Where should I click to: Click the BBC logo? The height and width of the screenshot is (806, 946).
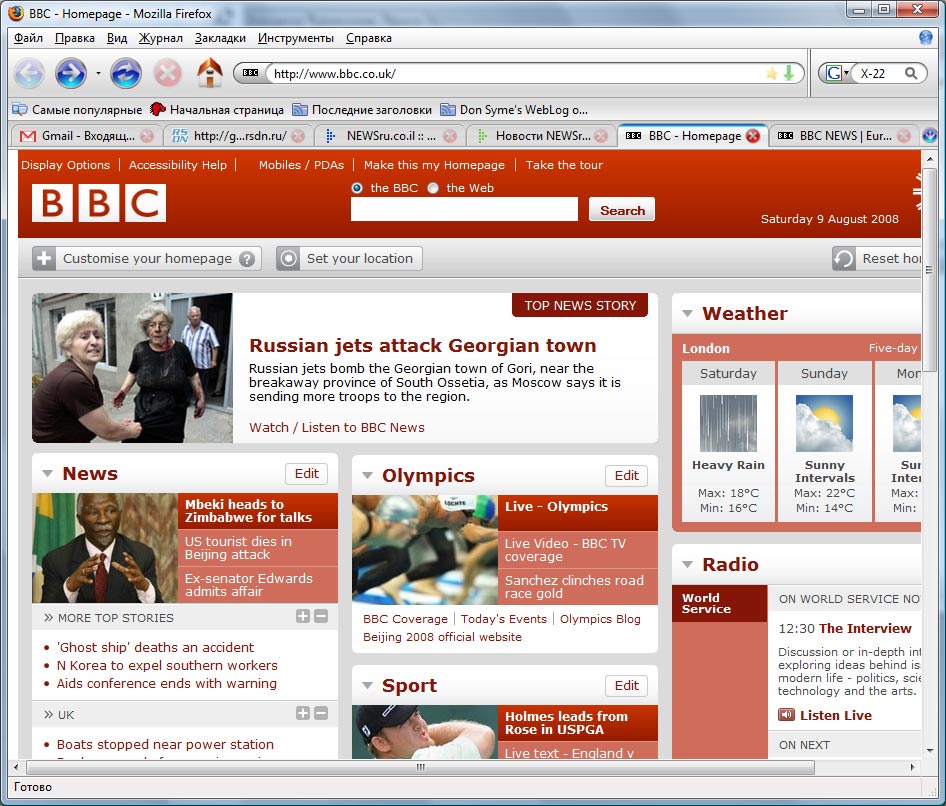[x=99, y=203]
